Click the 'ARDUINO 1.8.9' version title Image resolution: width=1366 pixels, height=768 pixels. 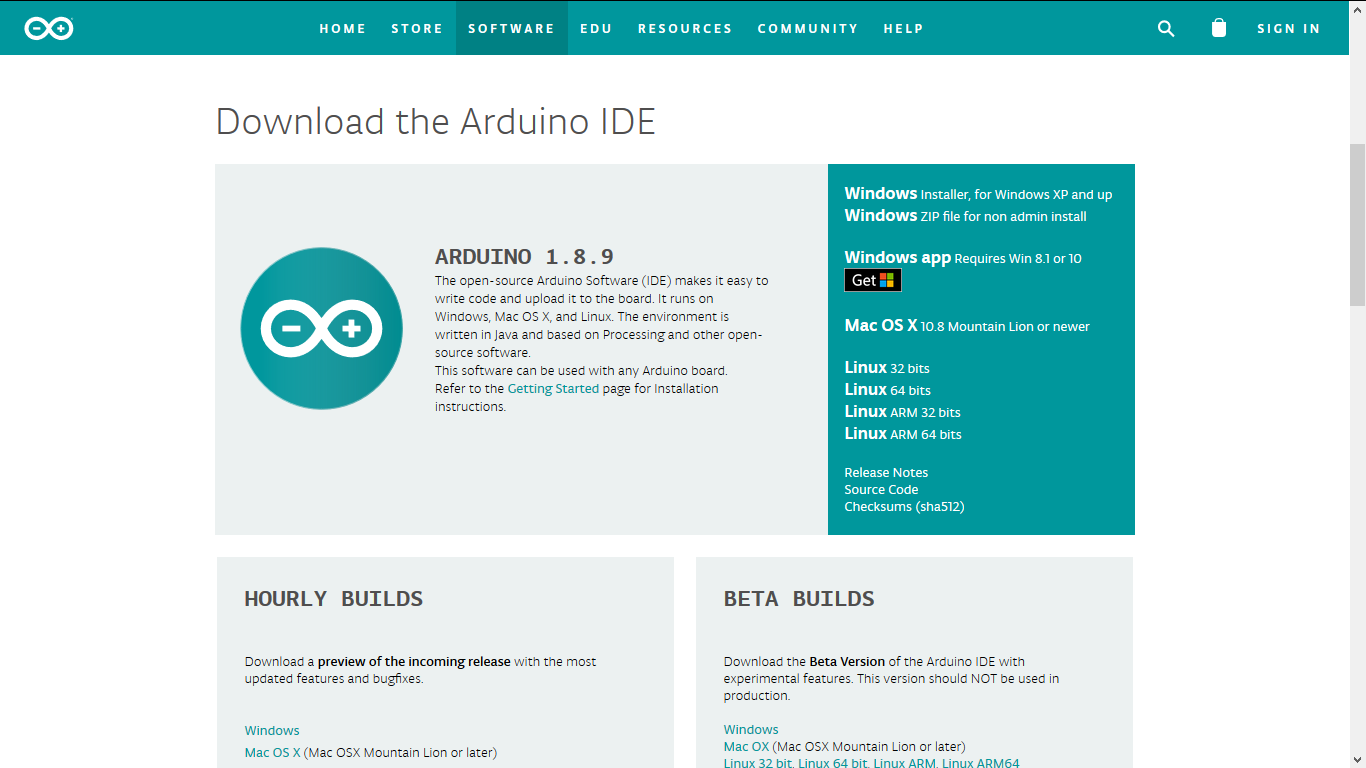[x=525, y=257]
